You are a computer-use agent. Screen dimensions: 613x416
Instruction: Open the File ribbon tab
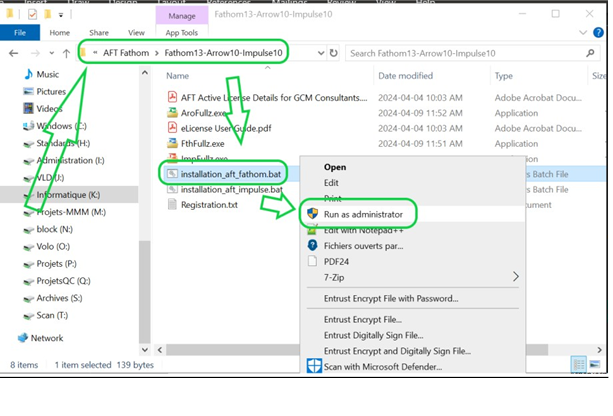pyautogui.click(x=20, y=33)
